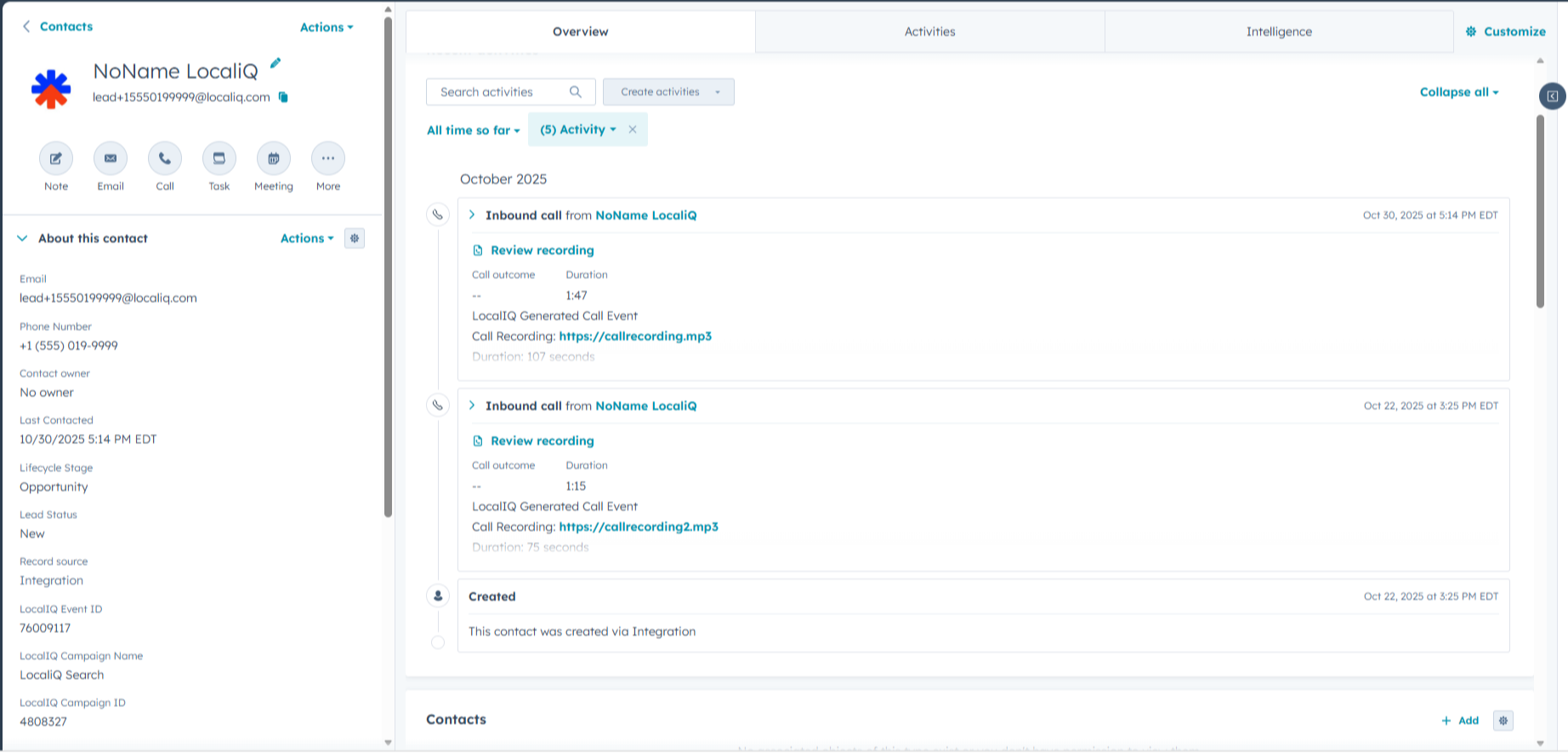Click the October 2025 month heading
The image size is (1568, 753).
503,179
